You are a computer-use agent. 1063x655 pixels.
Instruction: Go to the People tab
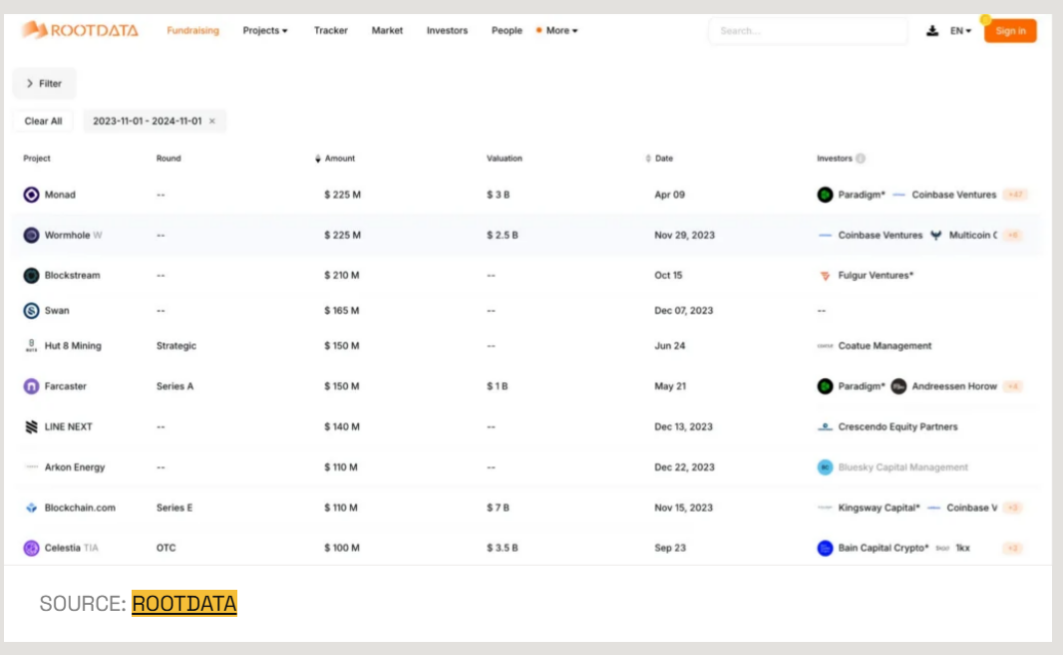coord(506,31)
